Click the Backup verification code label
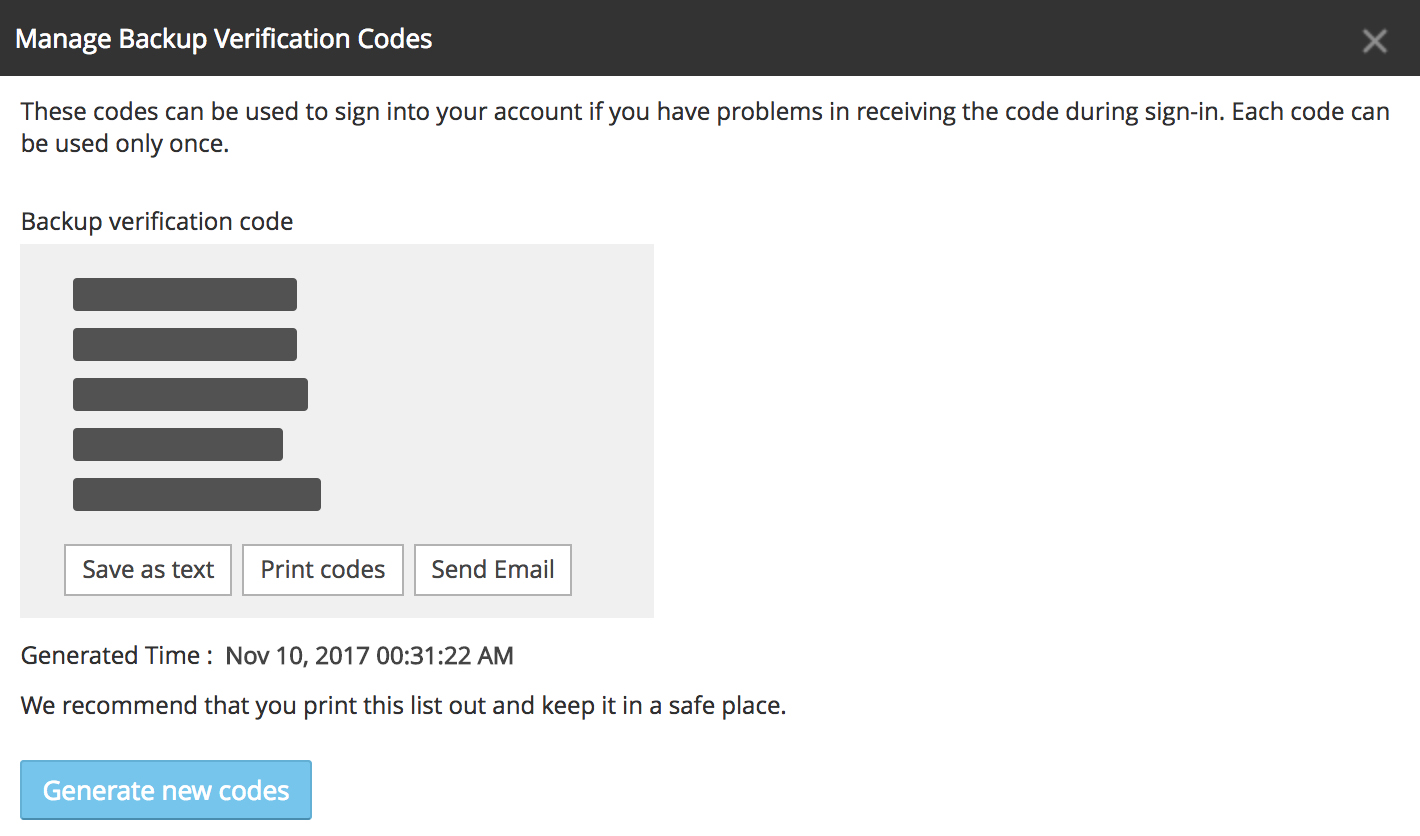The height and width of the screenshot is (836, 1420). [157, 222]
